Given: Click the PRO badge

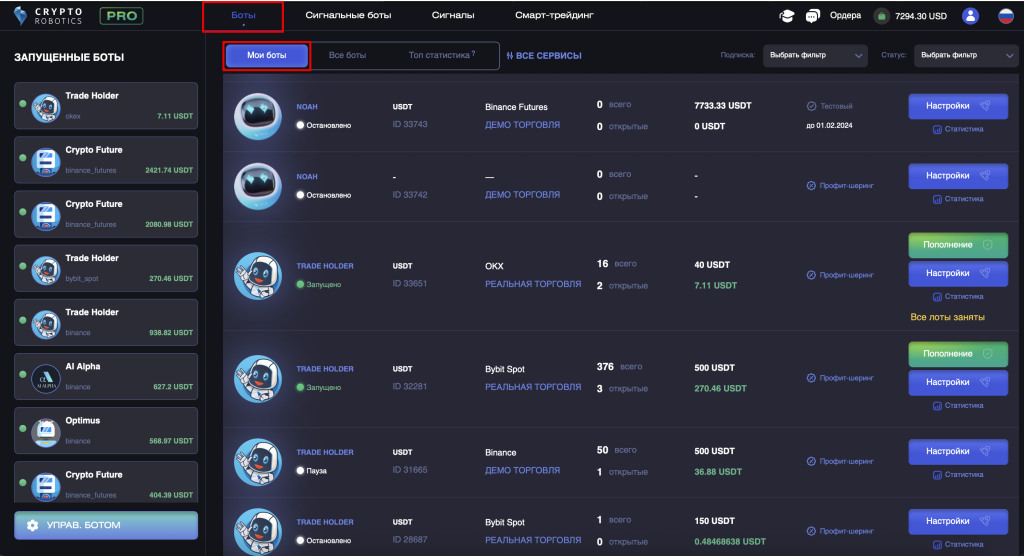Looking at the screenshot, I should pos(121,16).
